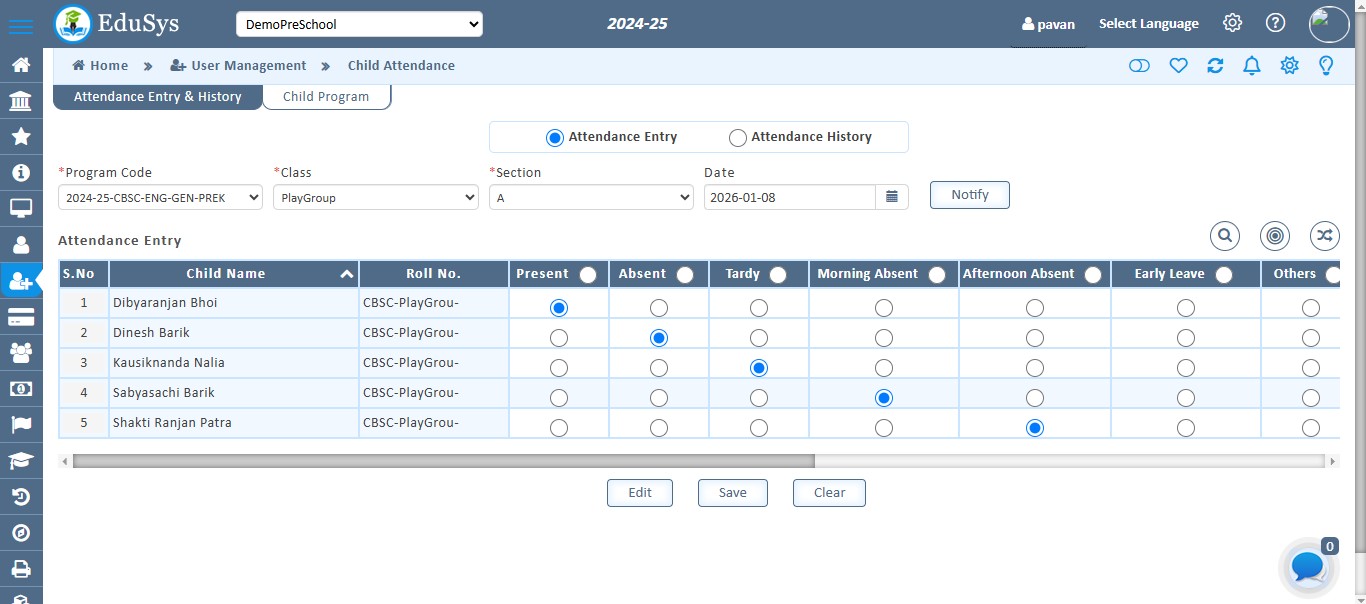Viewport: 1366px width, 604px height.
Task: Open the chat bubble at bottom right
Action: 1306,567
